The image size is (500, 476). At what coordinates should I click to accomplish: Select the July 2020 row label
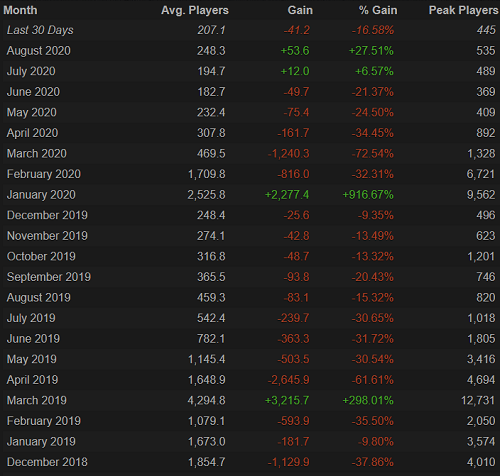(31, 71)
